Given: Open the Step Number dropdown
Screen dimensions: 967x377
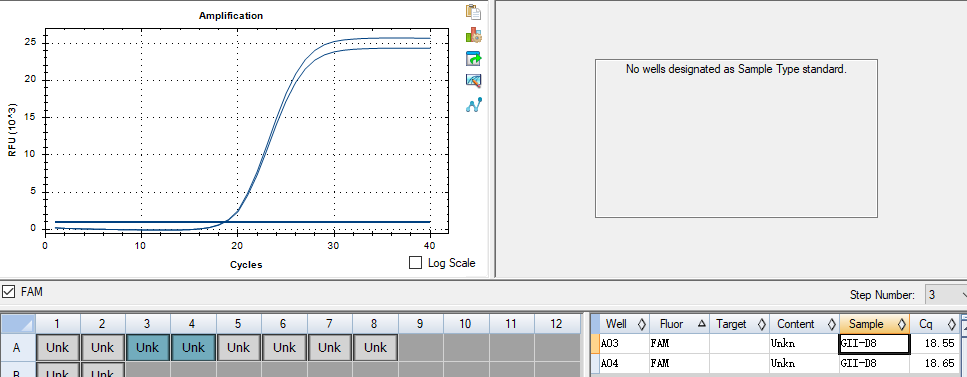Looking at the screenshot, I should coord(945,295).
